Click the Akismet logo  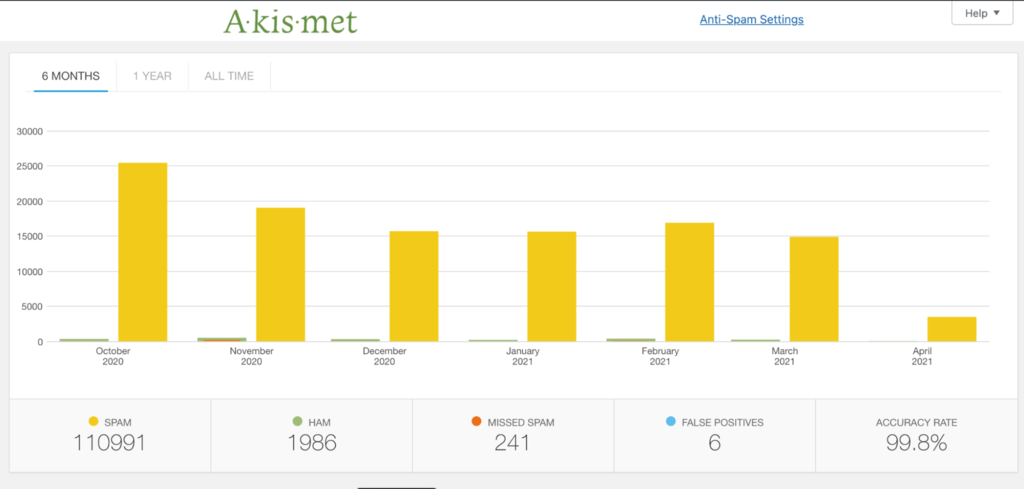290,20
